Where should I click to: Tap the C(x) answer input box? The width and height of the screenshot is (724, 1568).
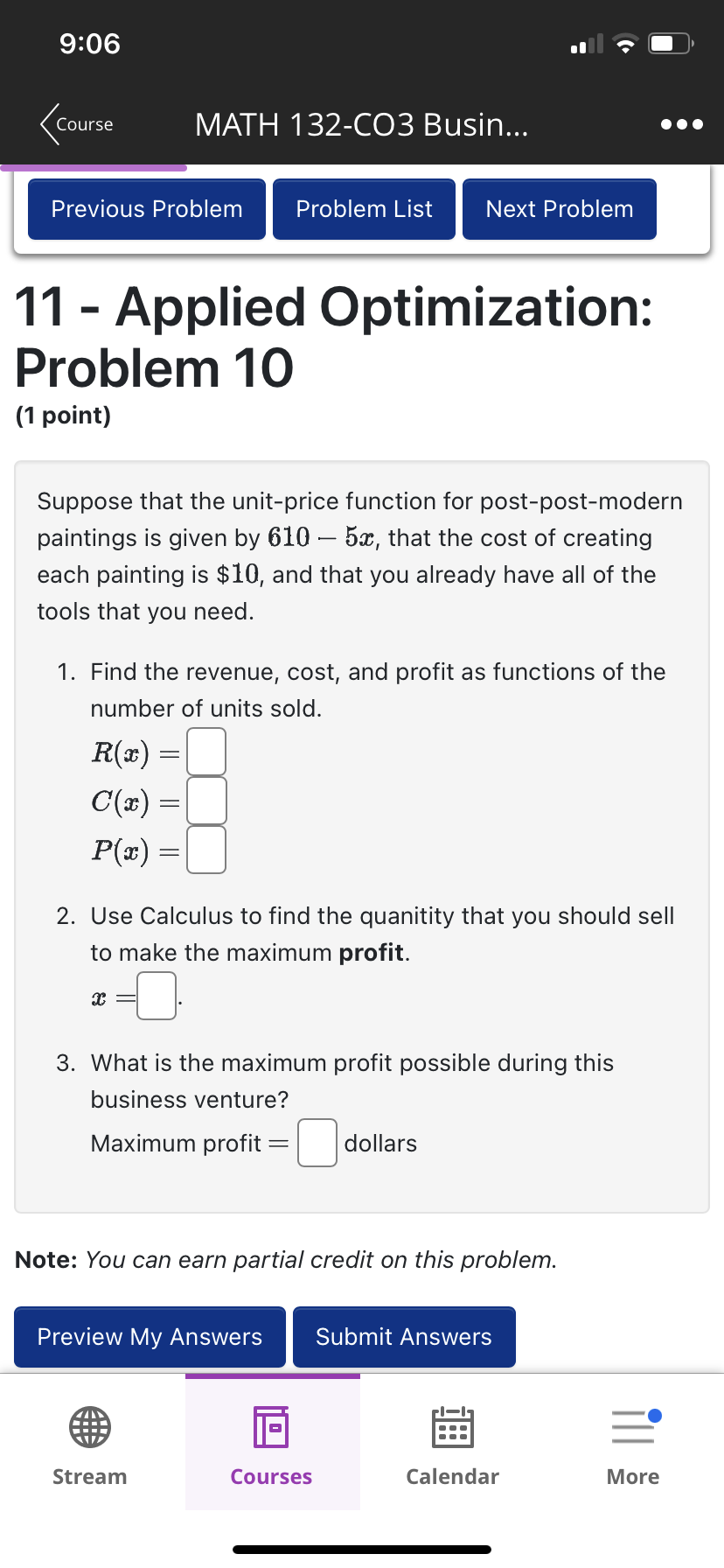(x=205, y=800)
